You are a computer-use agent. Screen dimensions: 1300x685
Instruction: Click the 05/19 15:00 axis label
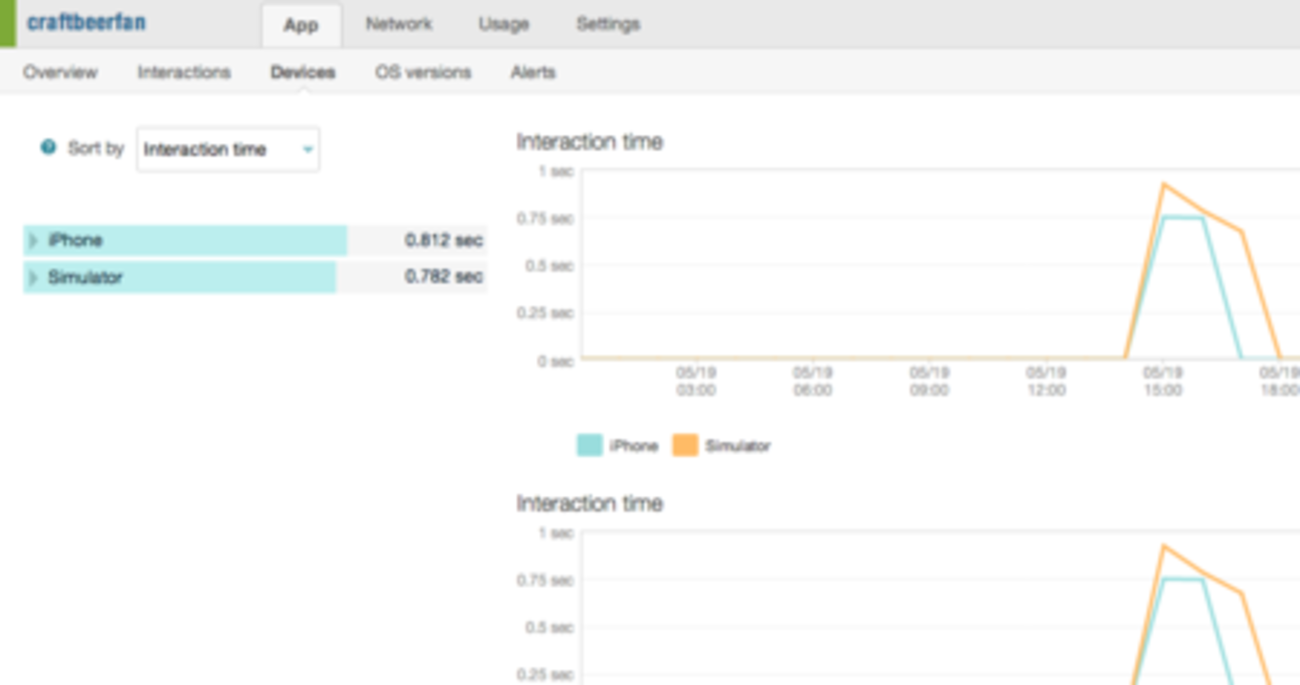[x=1162, y=381]
